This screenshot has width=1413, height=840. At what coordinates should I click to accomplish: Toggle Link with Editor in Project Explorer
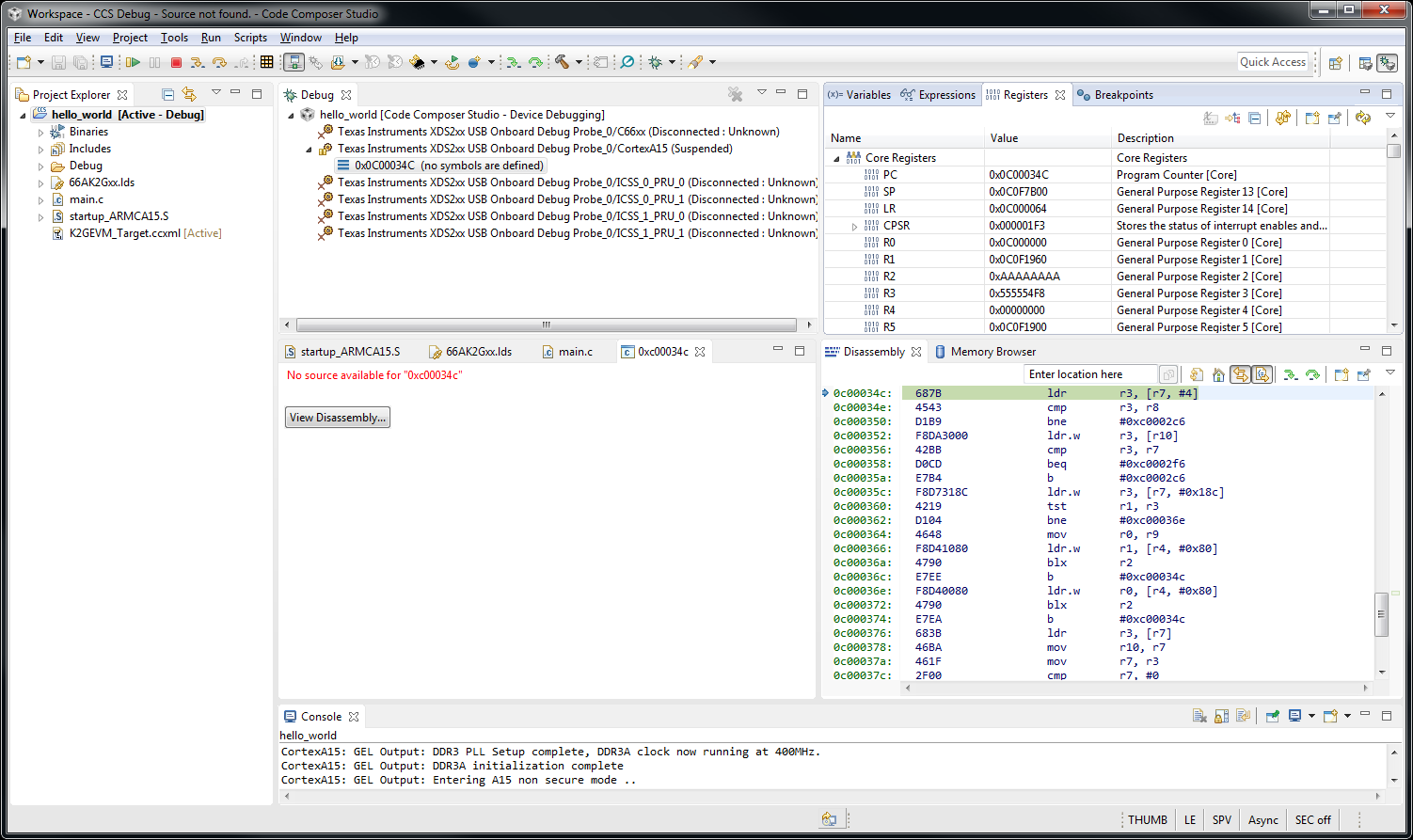click(189, 94)
